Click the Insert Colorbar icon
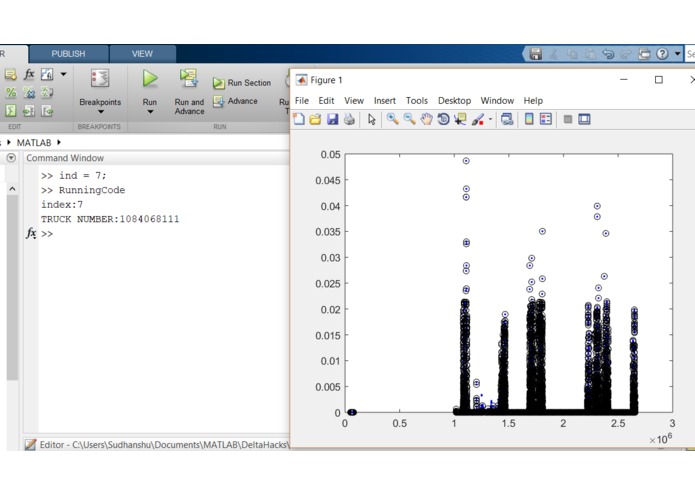This screenshot has width=695, height=494. pyautogui.click(x=529, y=119)
